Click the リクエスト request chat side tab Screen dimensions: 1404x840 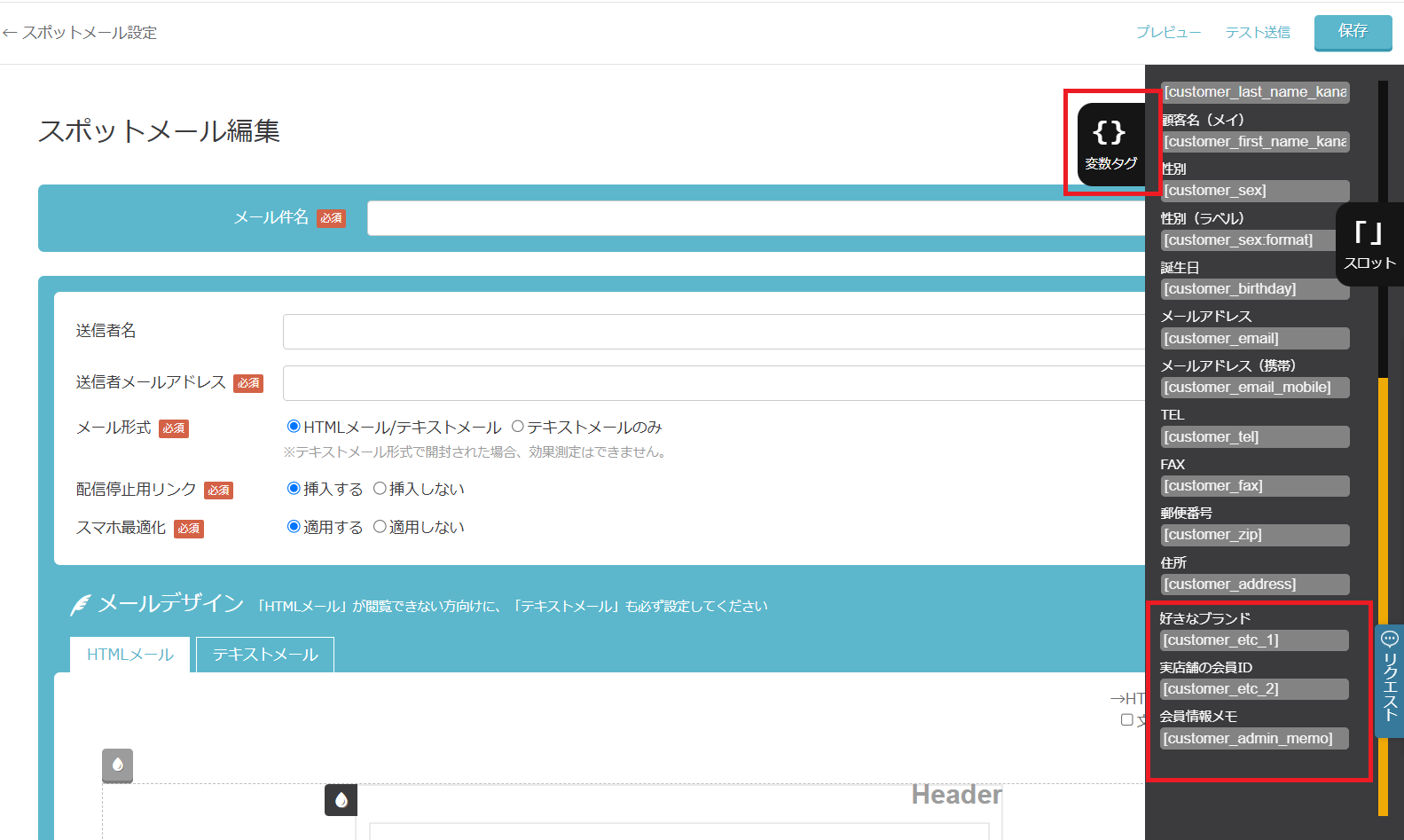1389,680
